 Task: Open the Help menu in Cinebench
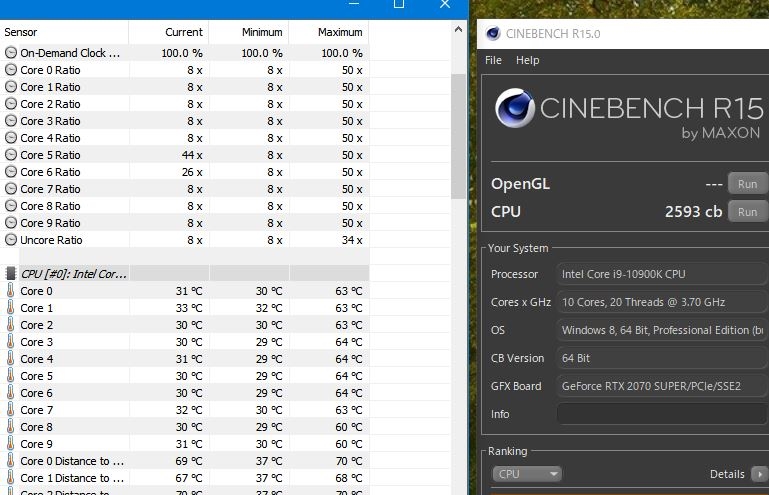click(x=527, y=60)
